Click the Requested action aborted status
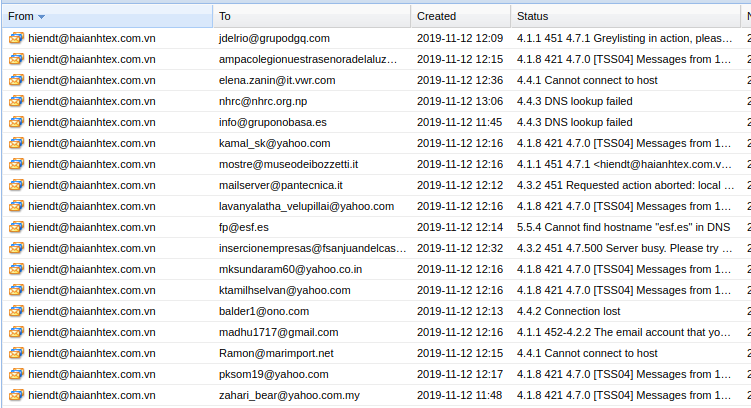 point(625,185)
